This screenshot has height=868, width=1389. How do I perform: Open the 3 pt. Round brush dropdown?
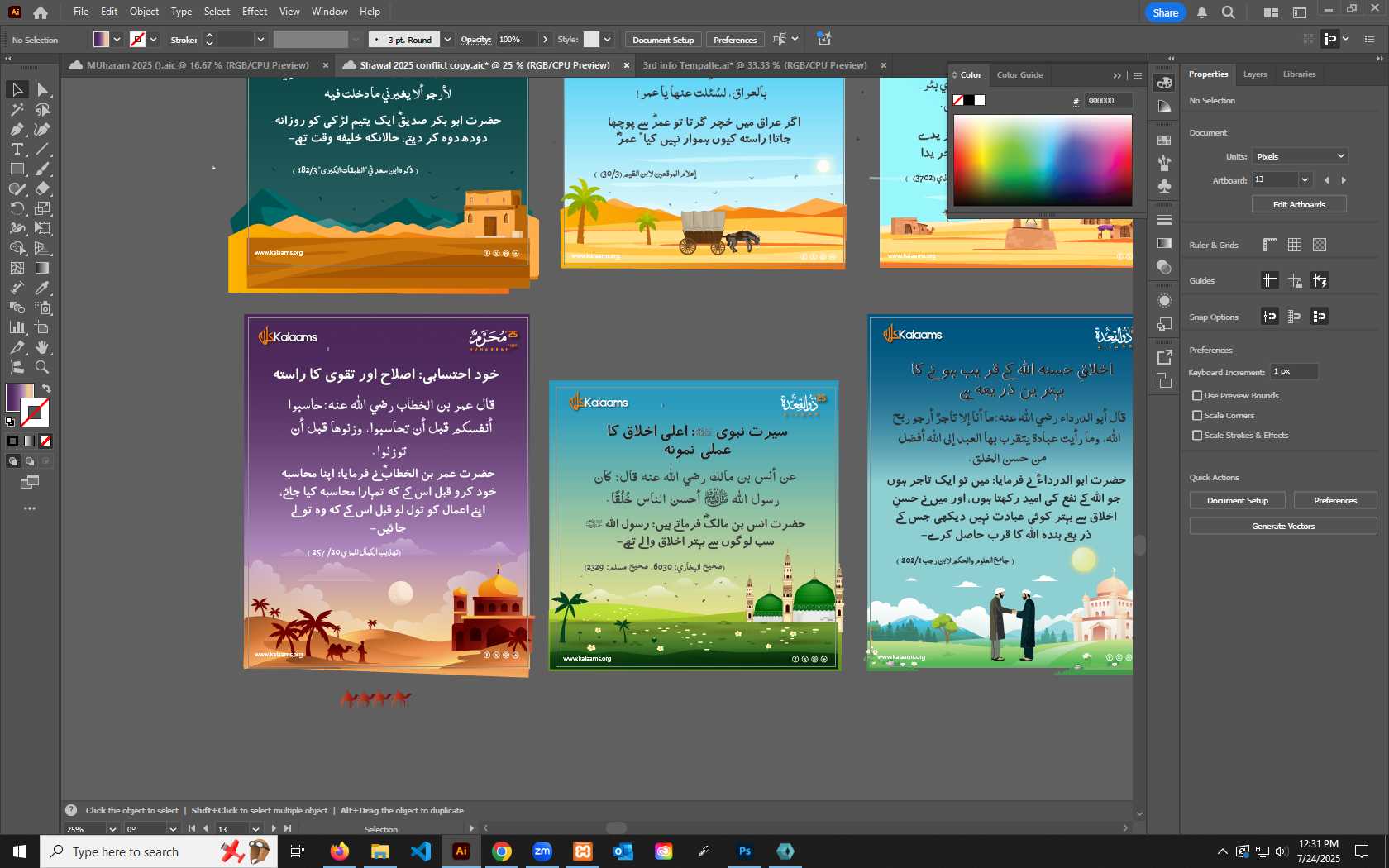click(447, 40)
